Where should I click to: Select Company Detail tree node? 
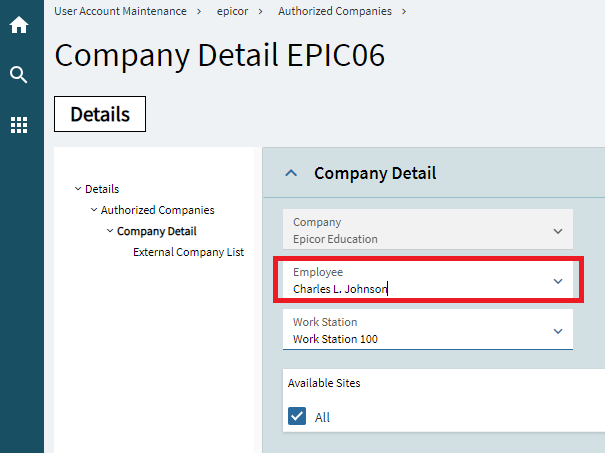(x=156, y=231)
